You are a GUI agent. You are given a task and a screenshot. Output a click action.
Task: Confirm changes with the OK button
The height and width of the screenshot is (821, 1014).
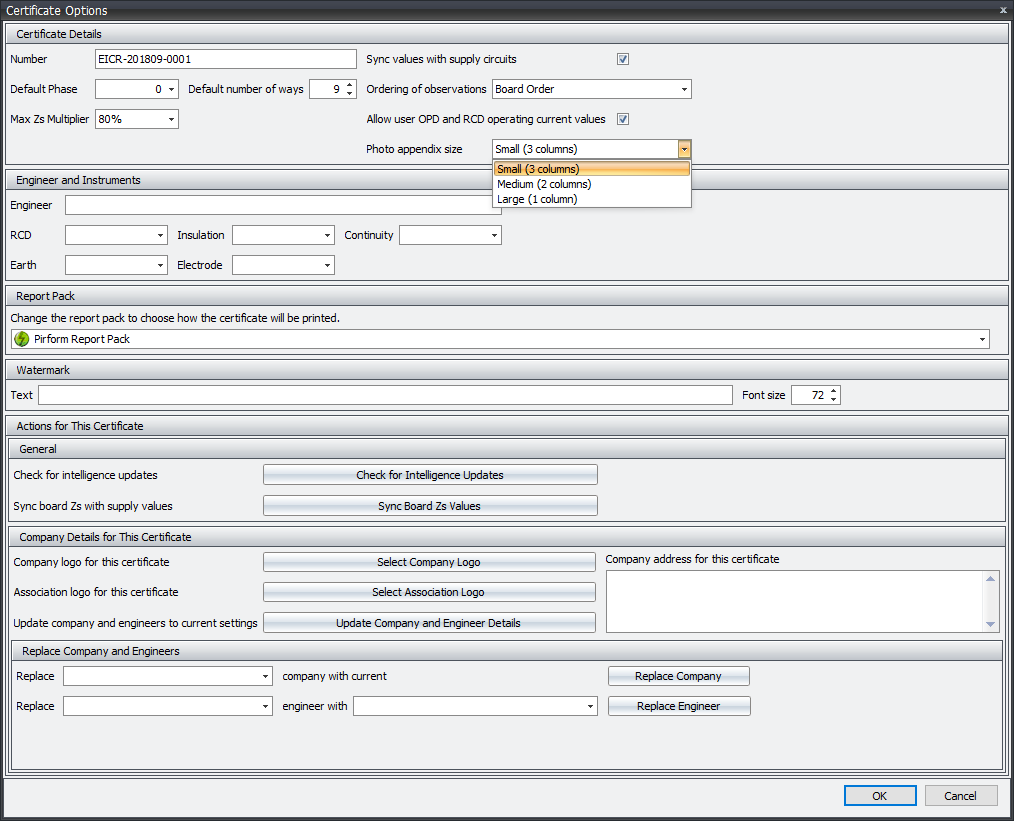(879, 796)
